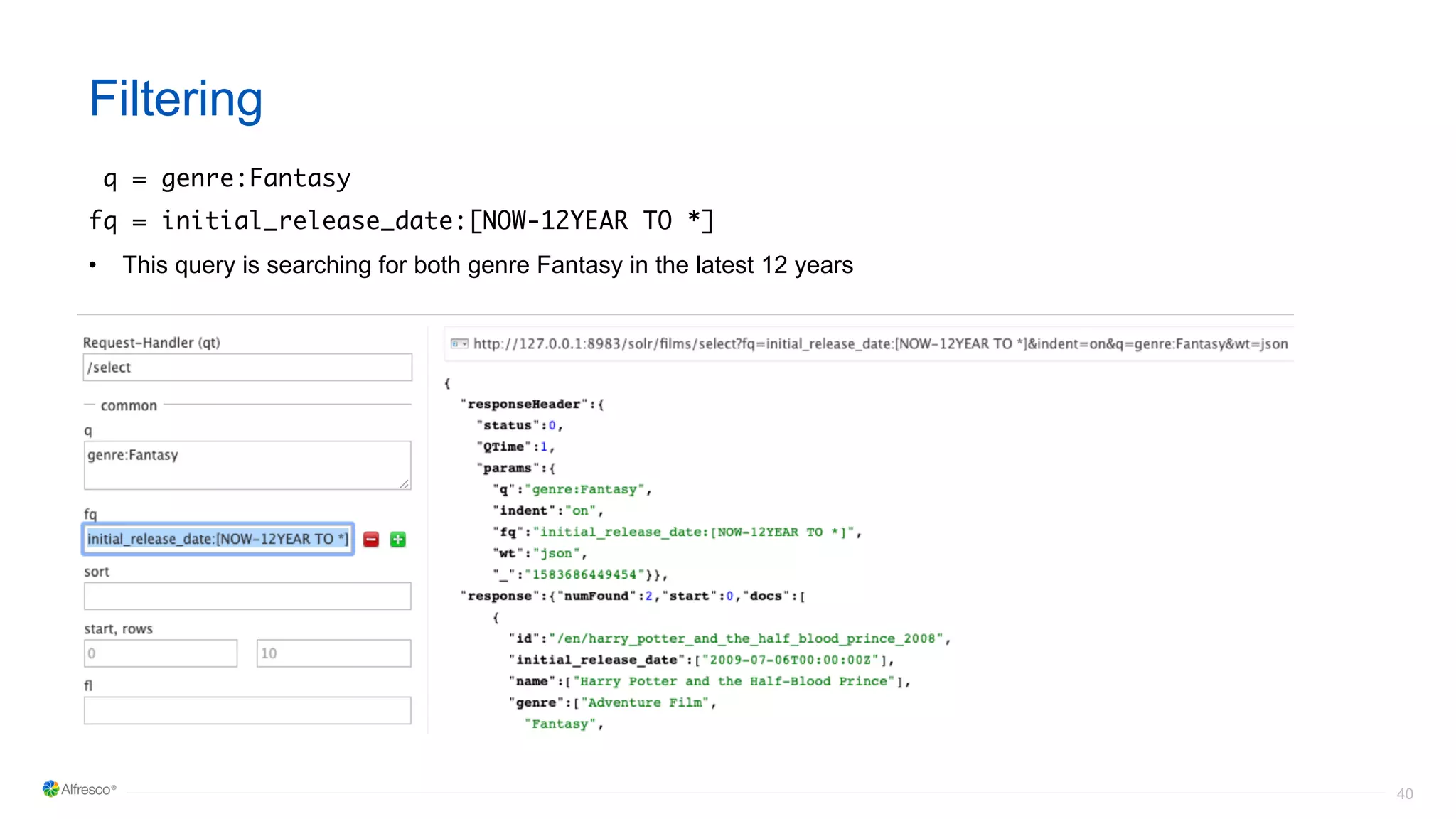
Task: Click the "status":0 line
Action: pyautogui.click(x=520, y=425)
